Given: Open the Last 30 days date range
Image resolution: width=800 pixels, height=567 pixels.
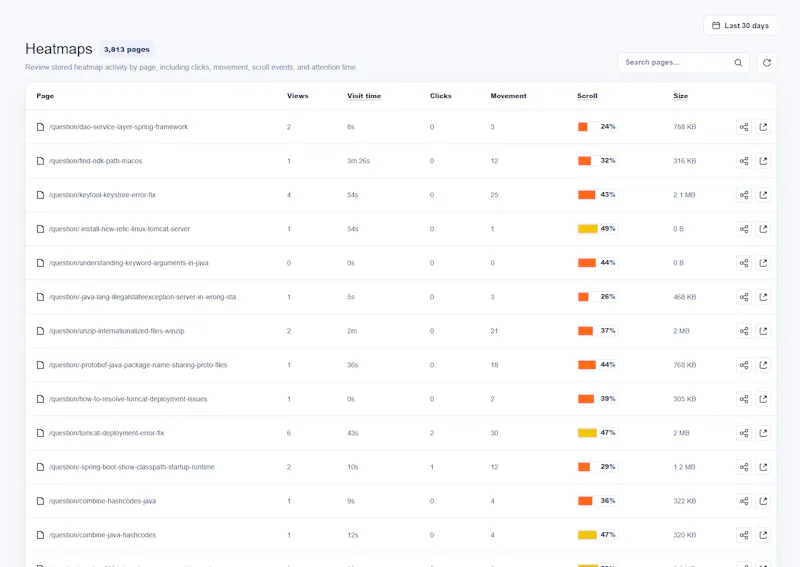Looking at the screenshot, I should pyautogui.click(x=740, y=26).
